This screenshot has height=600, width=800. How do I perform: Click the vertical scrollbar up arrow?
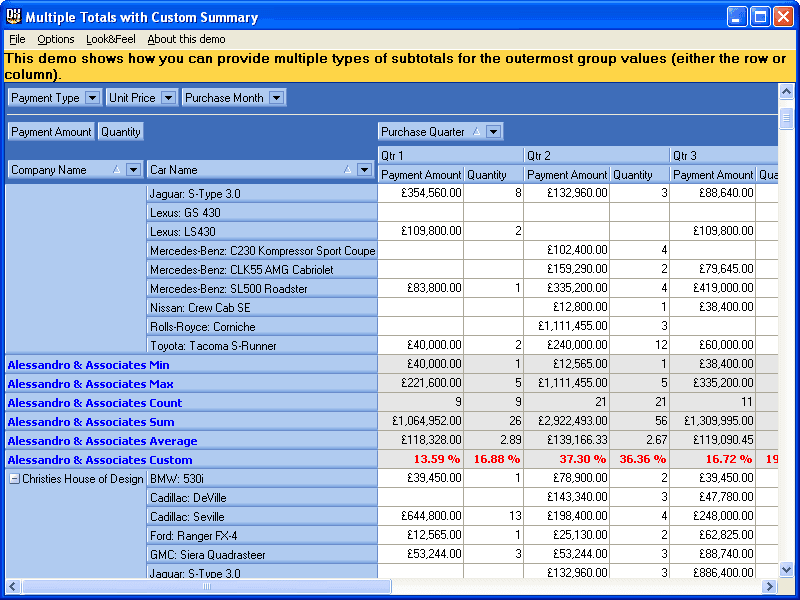click(786, 92)
